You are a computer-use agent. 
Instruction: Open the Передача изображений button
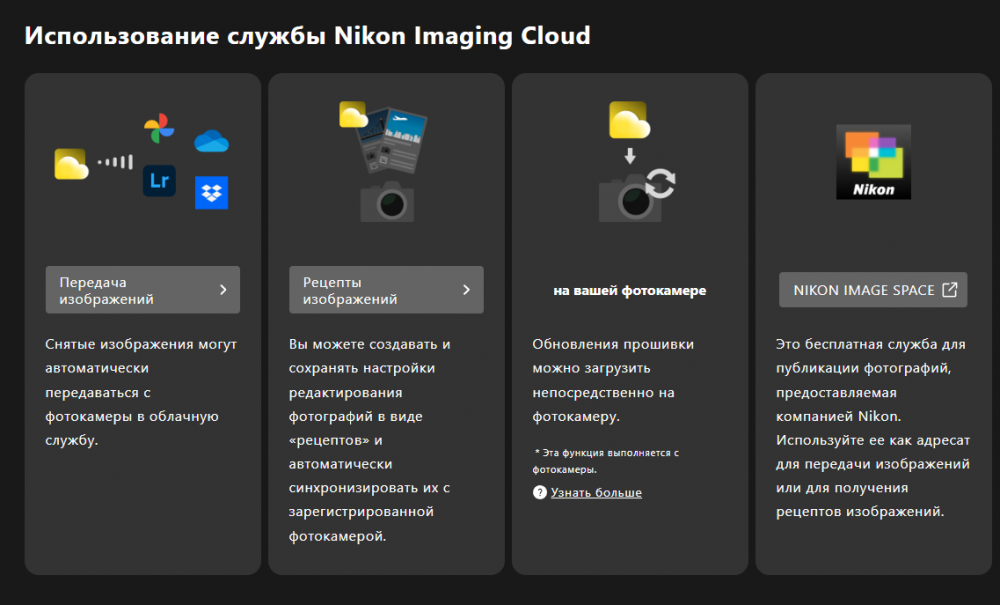coord(143,289)
